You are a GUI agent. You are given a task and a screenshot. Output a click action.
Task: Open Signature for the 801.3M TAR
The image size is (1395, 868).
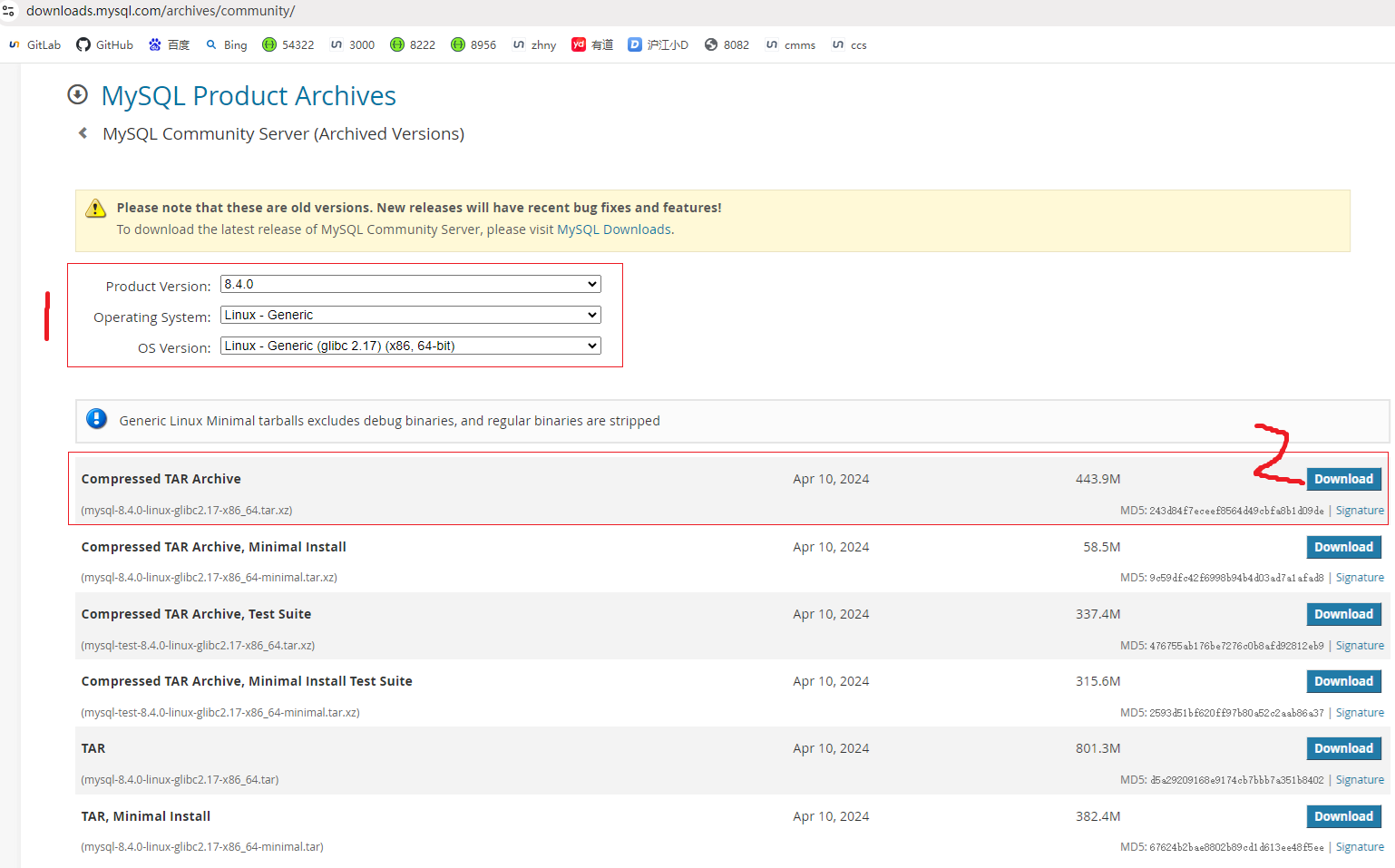(x=1360, y=780)
